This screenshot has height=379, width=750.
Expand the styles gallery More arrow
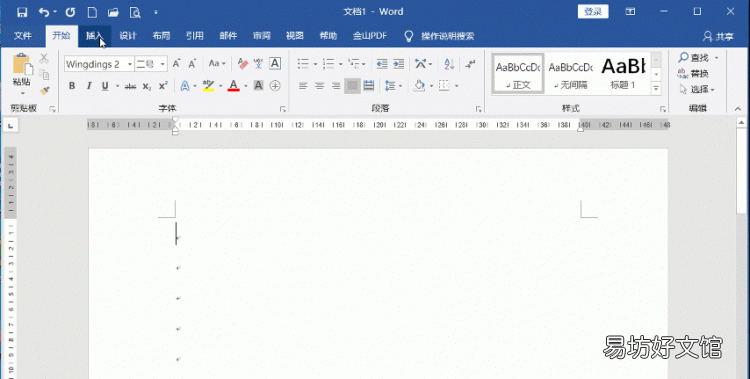pos(656,88)
